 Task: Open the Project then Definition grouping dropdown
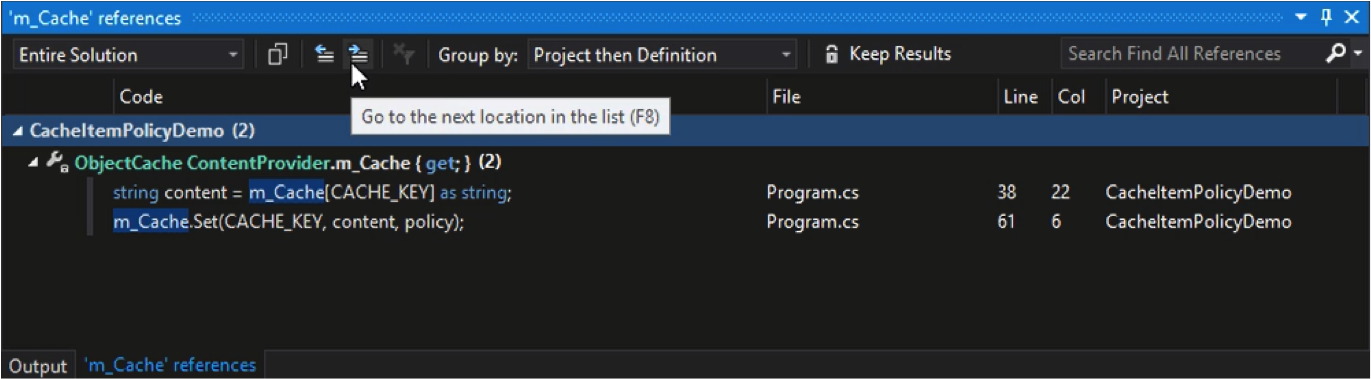click(661, 55)
